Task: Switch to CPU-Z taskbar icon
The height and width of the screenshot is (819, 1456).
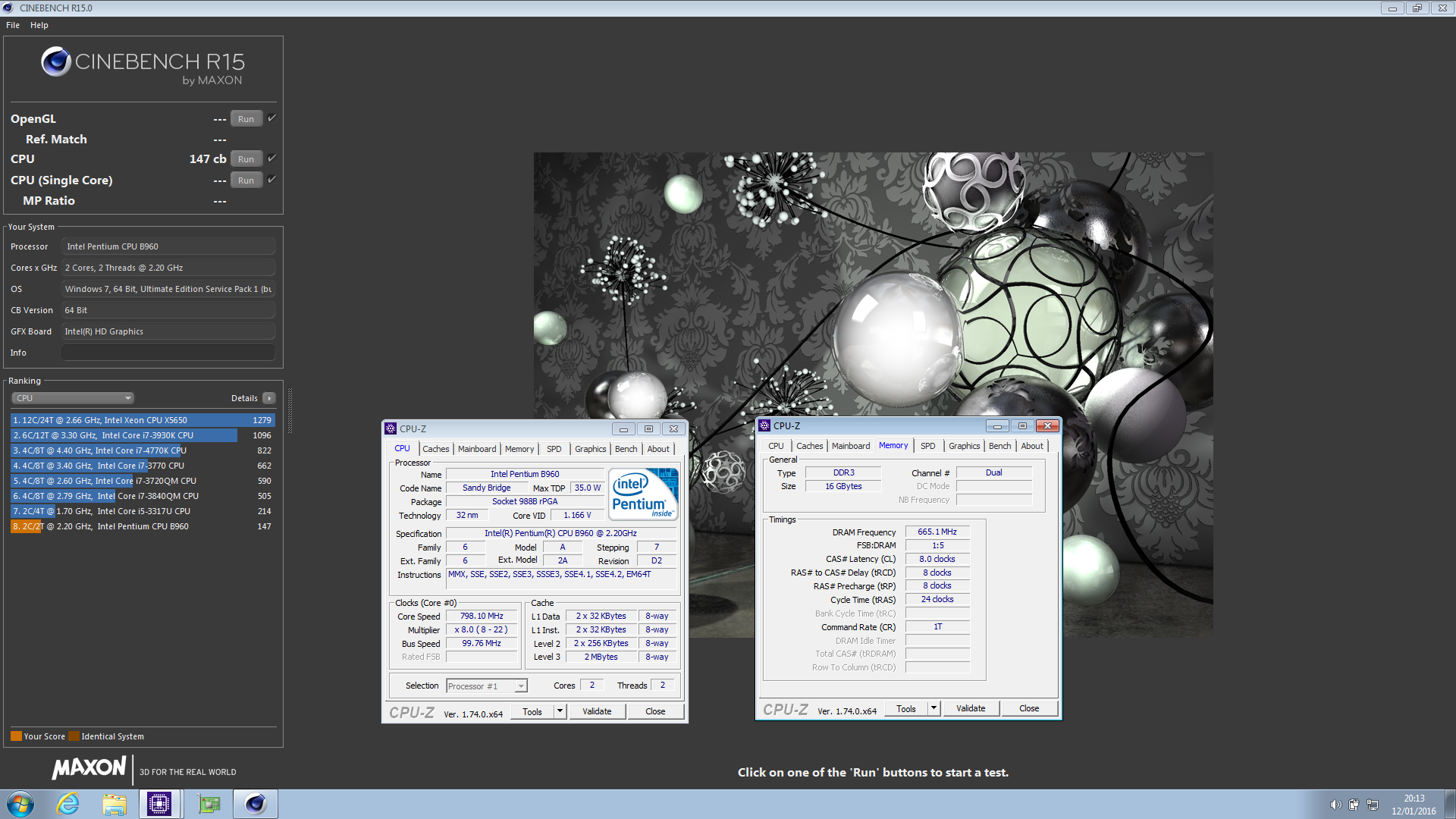Action: point(159,804)
